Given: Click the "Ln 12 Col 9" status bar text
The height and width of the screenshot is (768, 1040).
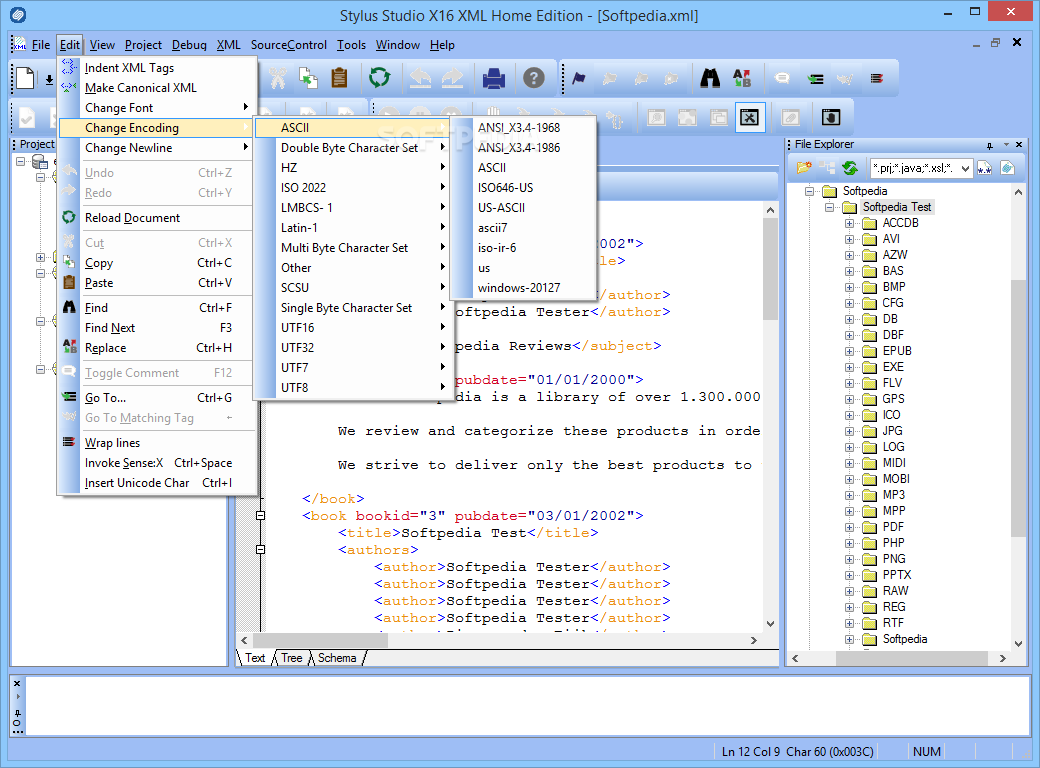Looking at the screenshot, I should click(751, 751).
